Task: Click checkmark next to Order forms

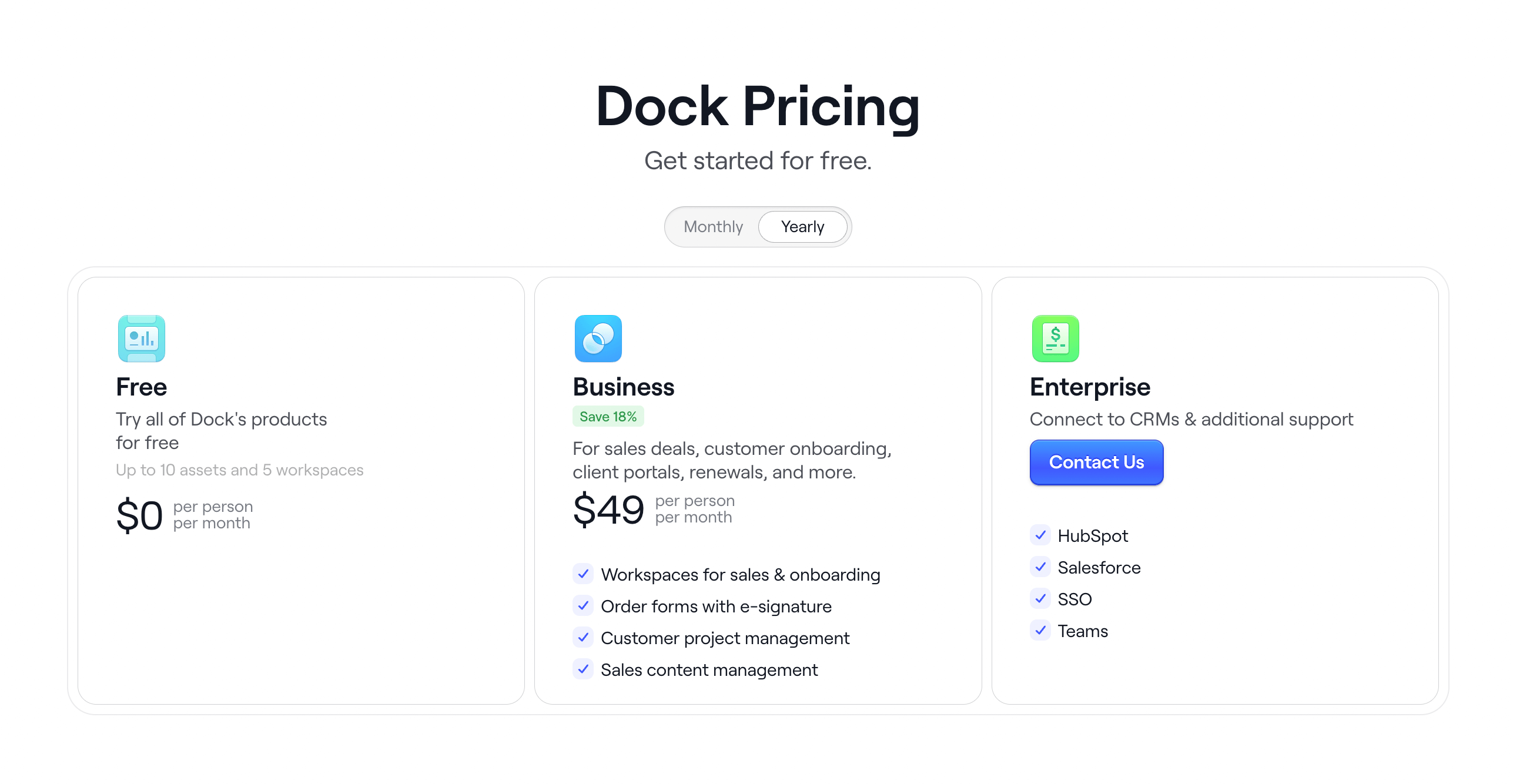Action: (583, 606)
